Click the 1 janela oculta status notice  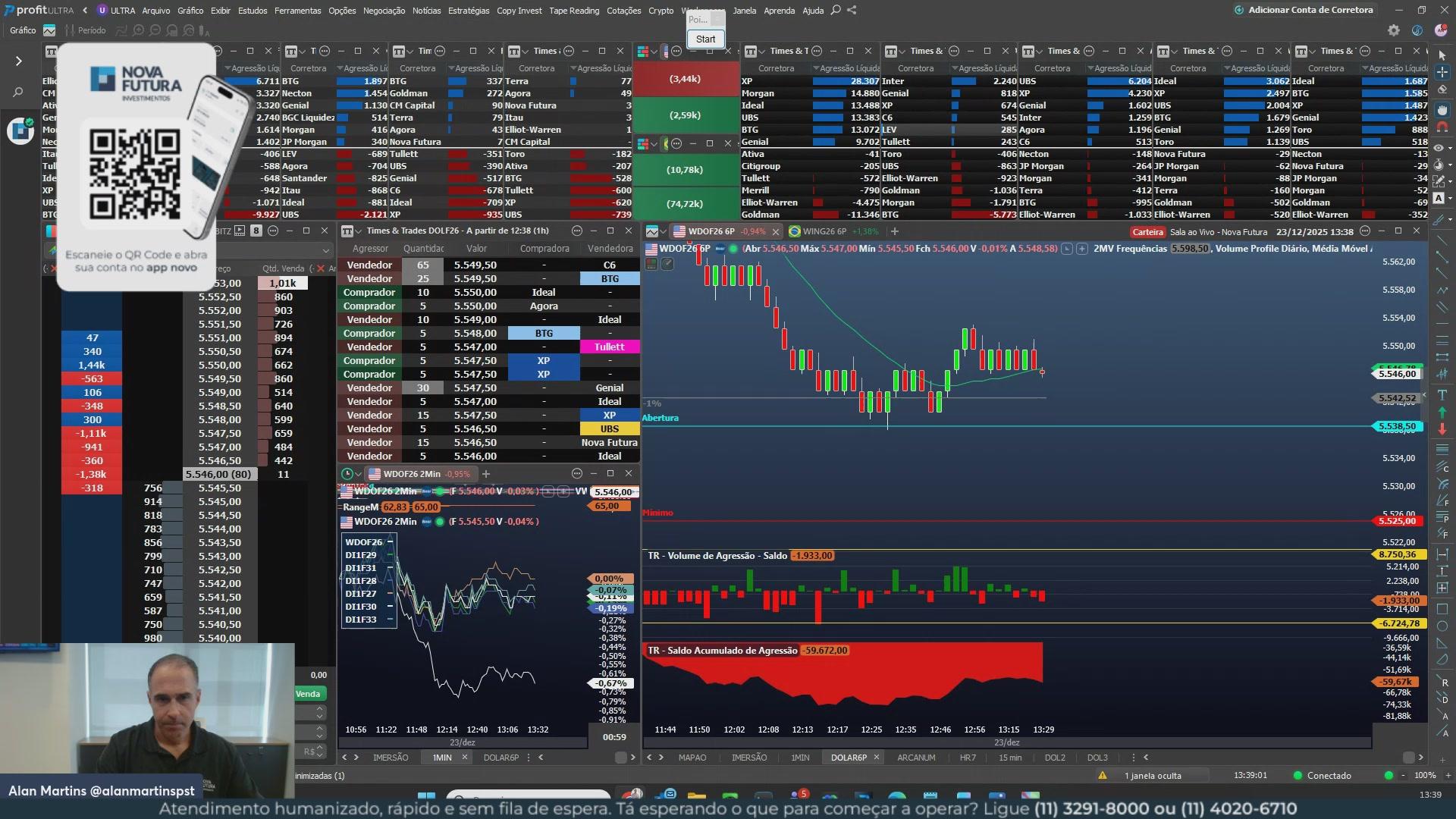click(1153, 775)
